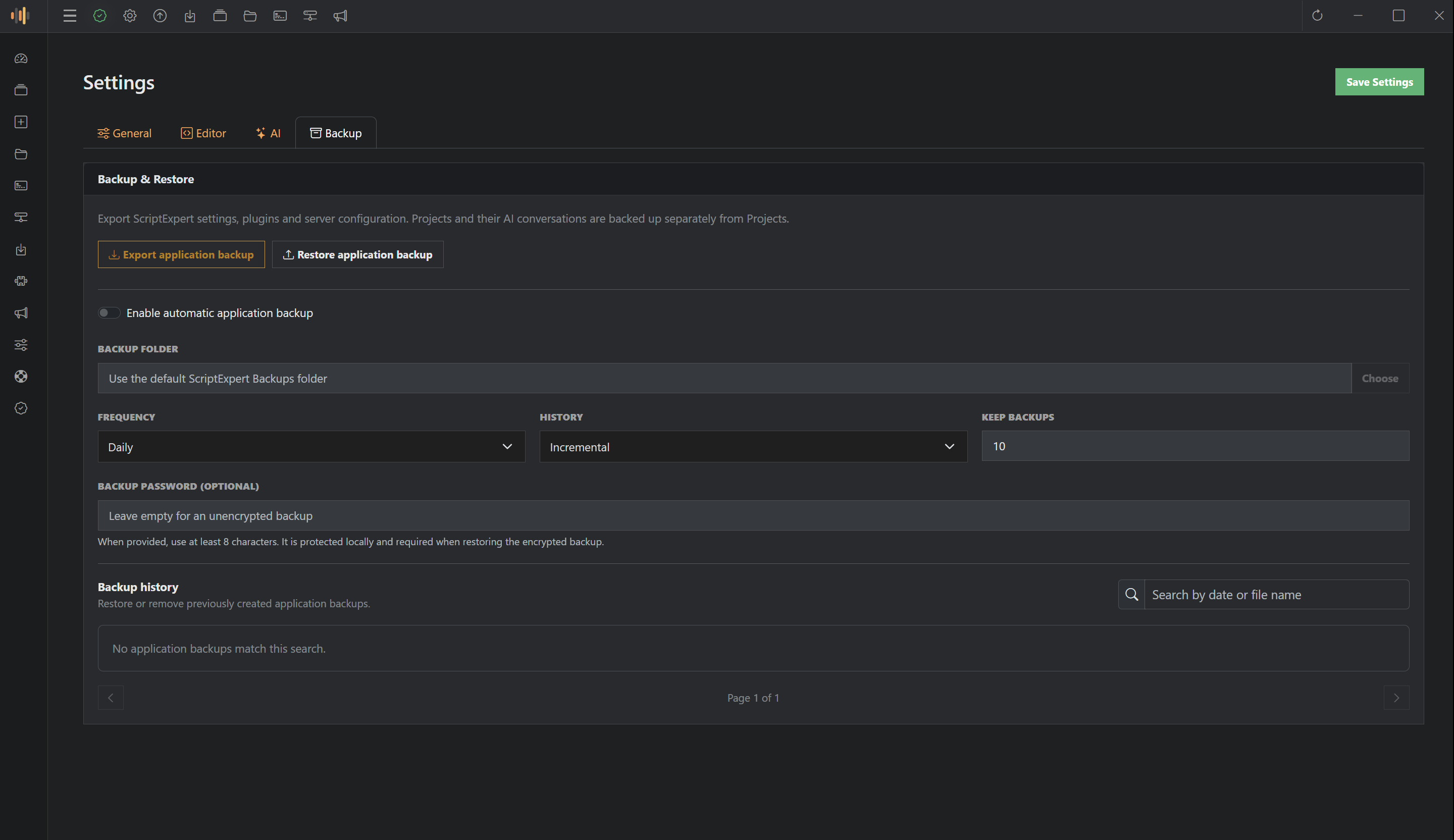Open the stacked cards icon in left sidebar
The image size is (1454, 840).
[x=21, y=90]
